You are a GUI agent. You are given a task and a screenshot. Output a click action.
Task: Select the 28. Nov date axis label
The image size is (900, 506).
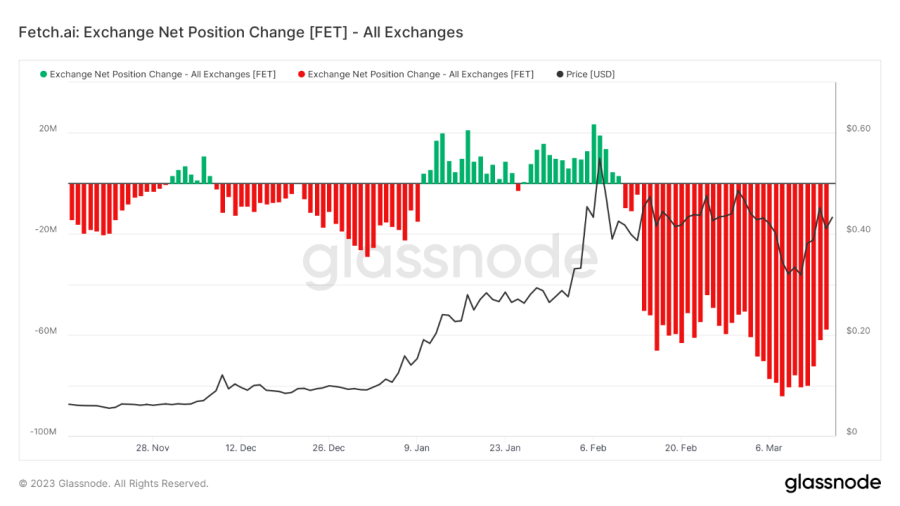point(153,447)
